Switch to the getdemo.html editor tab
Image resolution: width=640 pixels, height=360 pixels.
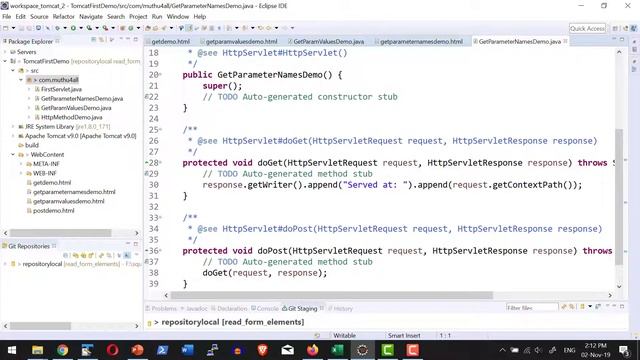[170, 42]
